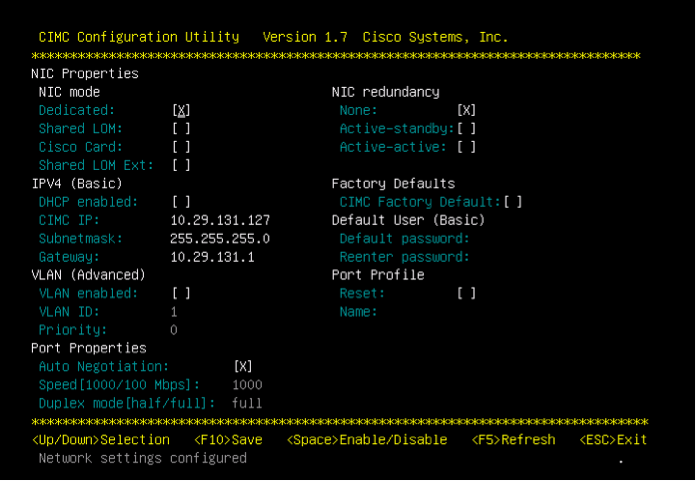This screenshot has height=481, width=696.
Task: Toggle the Dedicated NIC mode checkbox
Action: click(x=181, y=110)
